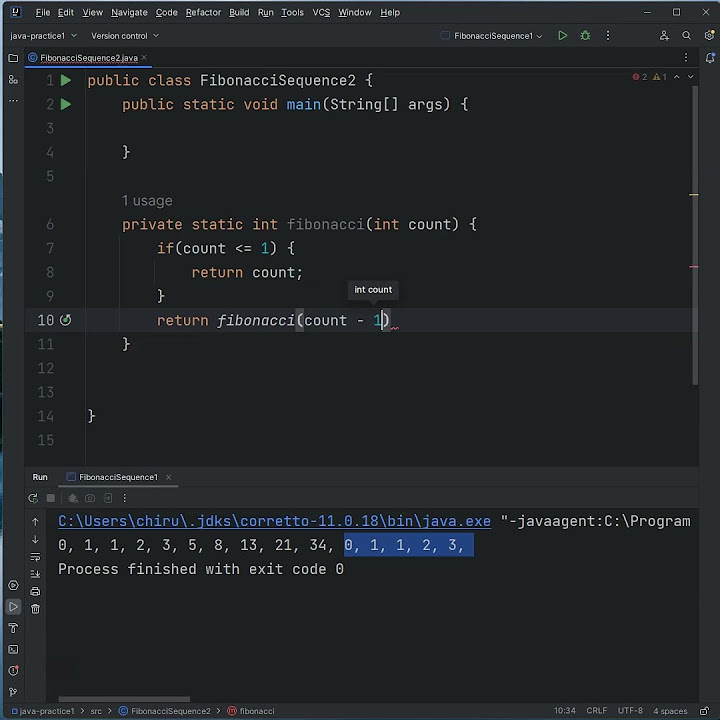720x720 pixels.
Task: Close FibonacciSequence2.java tab
Action: (144, 57)
